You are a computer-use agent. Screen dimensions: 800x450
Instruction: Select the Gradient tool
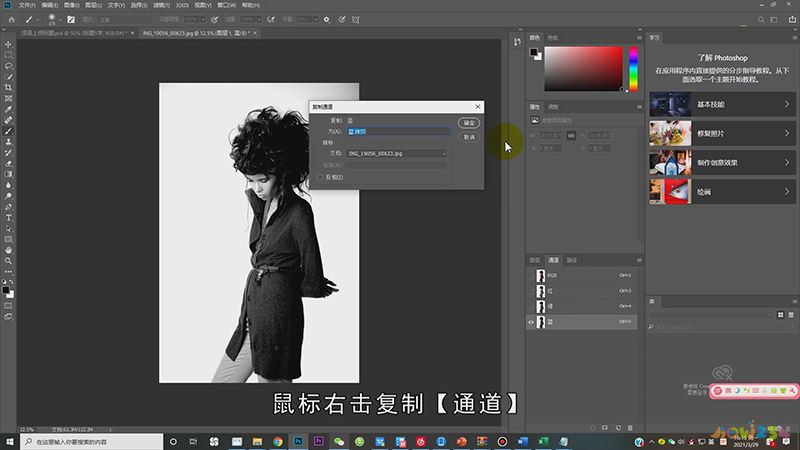[x=8, y=174]
